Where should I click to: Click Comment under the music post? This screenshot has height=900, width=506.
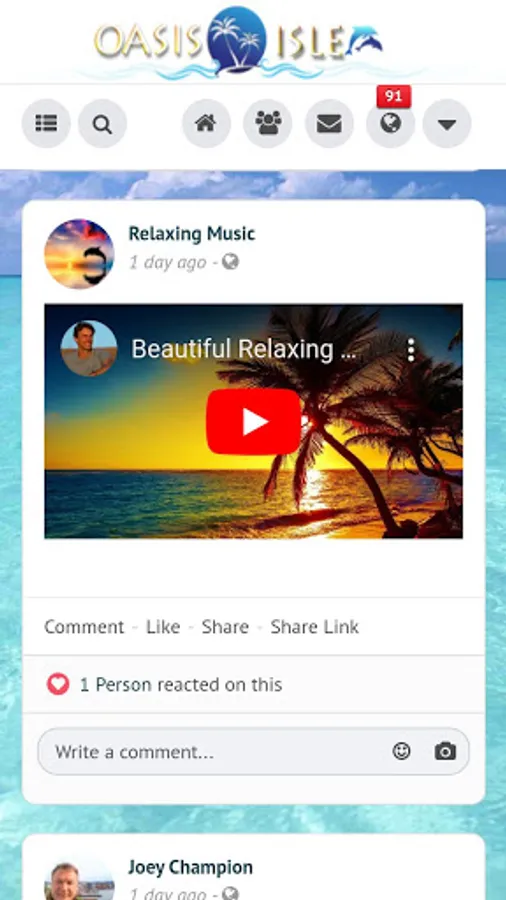click(84, 627)
